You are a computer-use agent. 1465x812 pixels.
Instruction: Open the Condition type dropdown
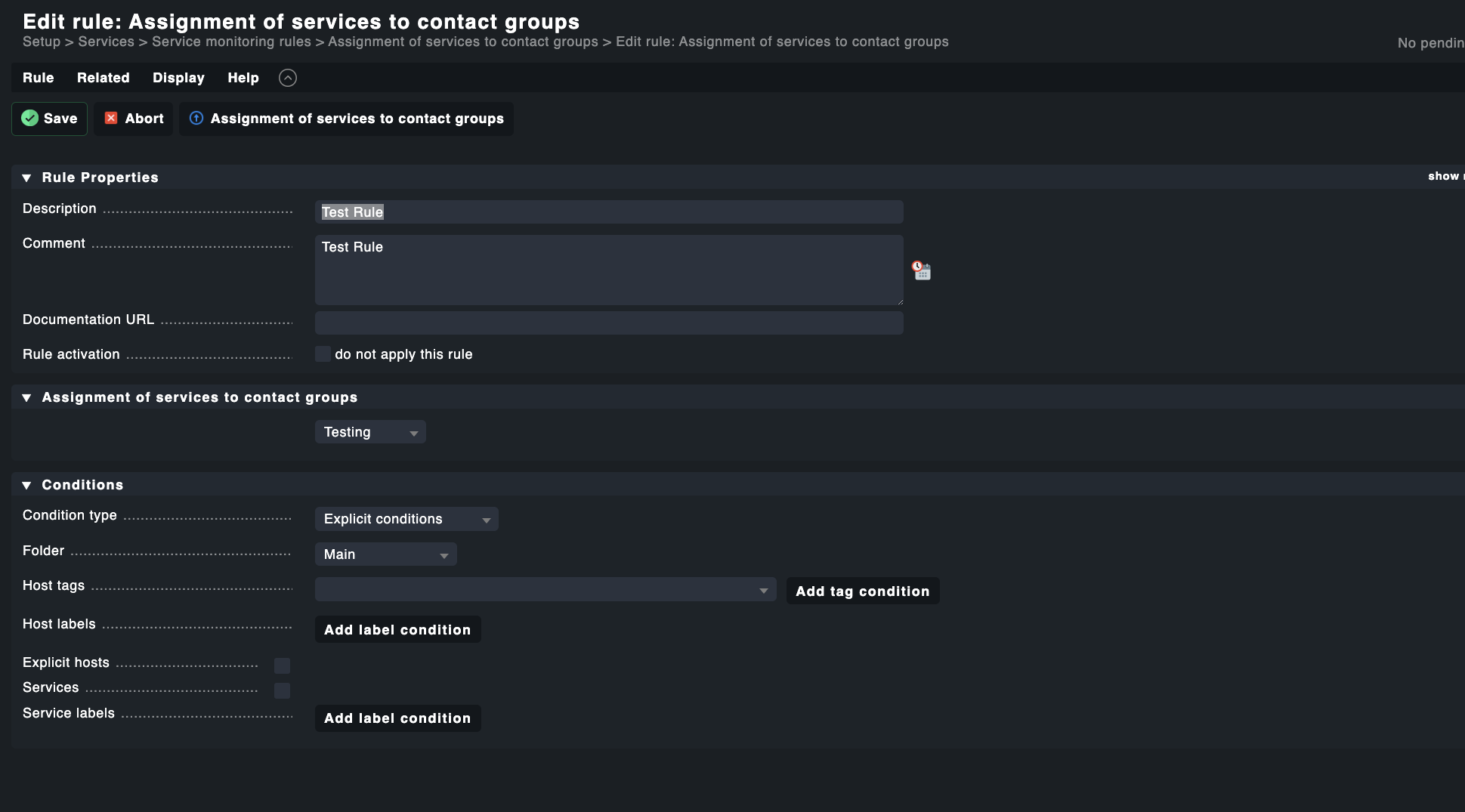point(406,519)
